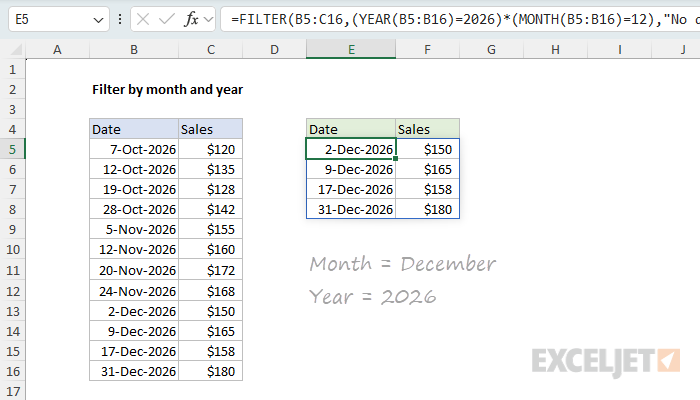This screenshot has height=400, width=700.
Task: Click the formula bar containing the FILTER formula
Action: pyautogui.click(x=460, y=19)
